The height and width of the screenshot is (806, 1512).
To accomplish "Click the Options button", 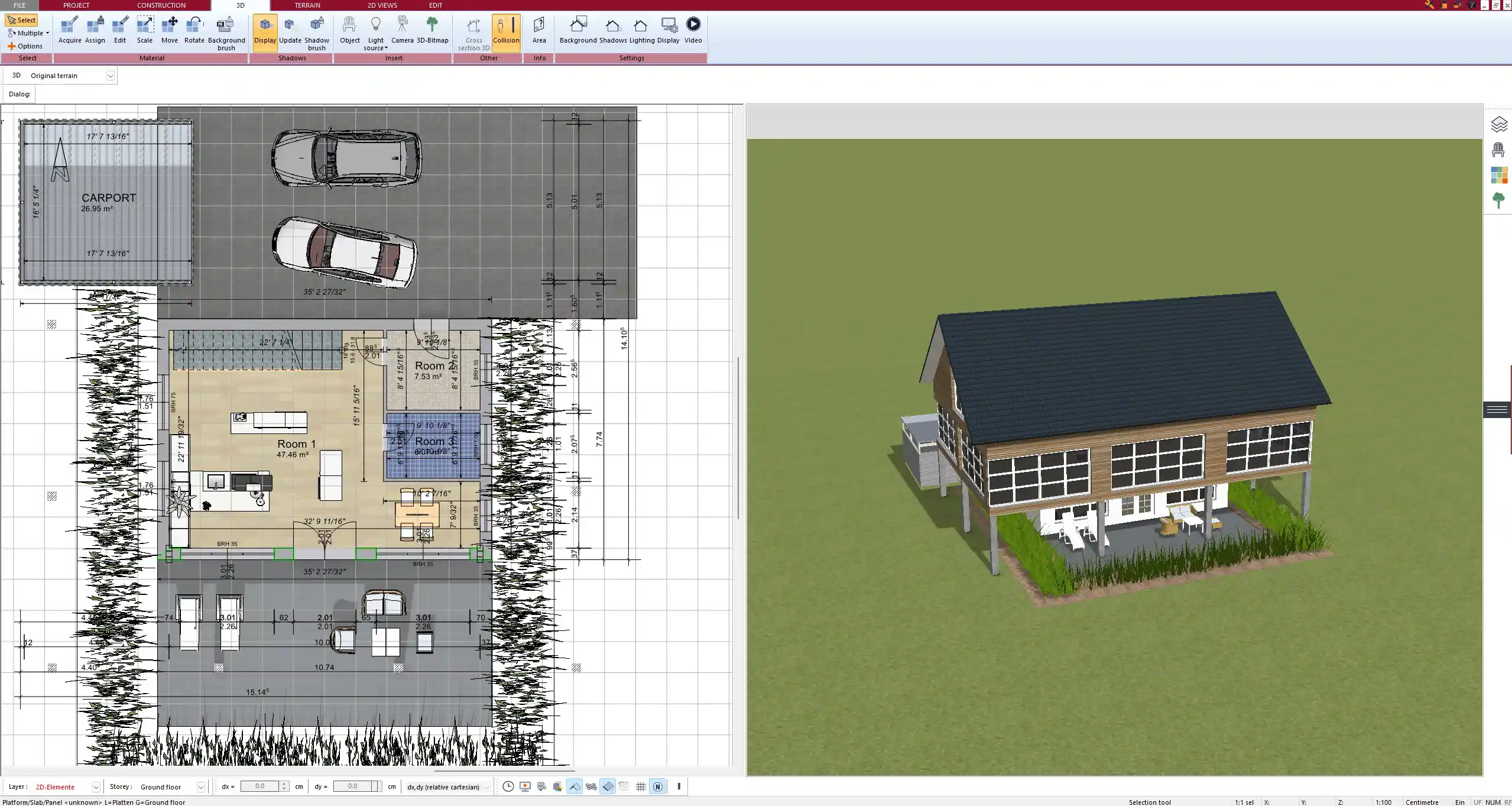I will (25, 46).
